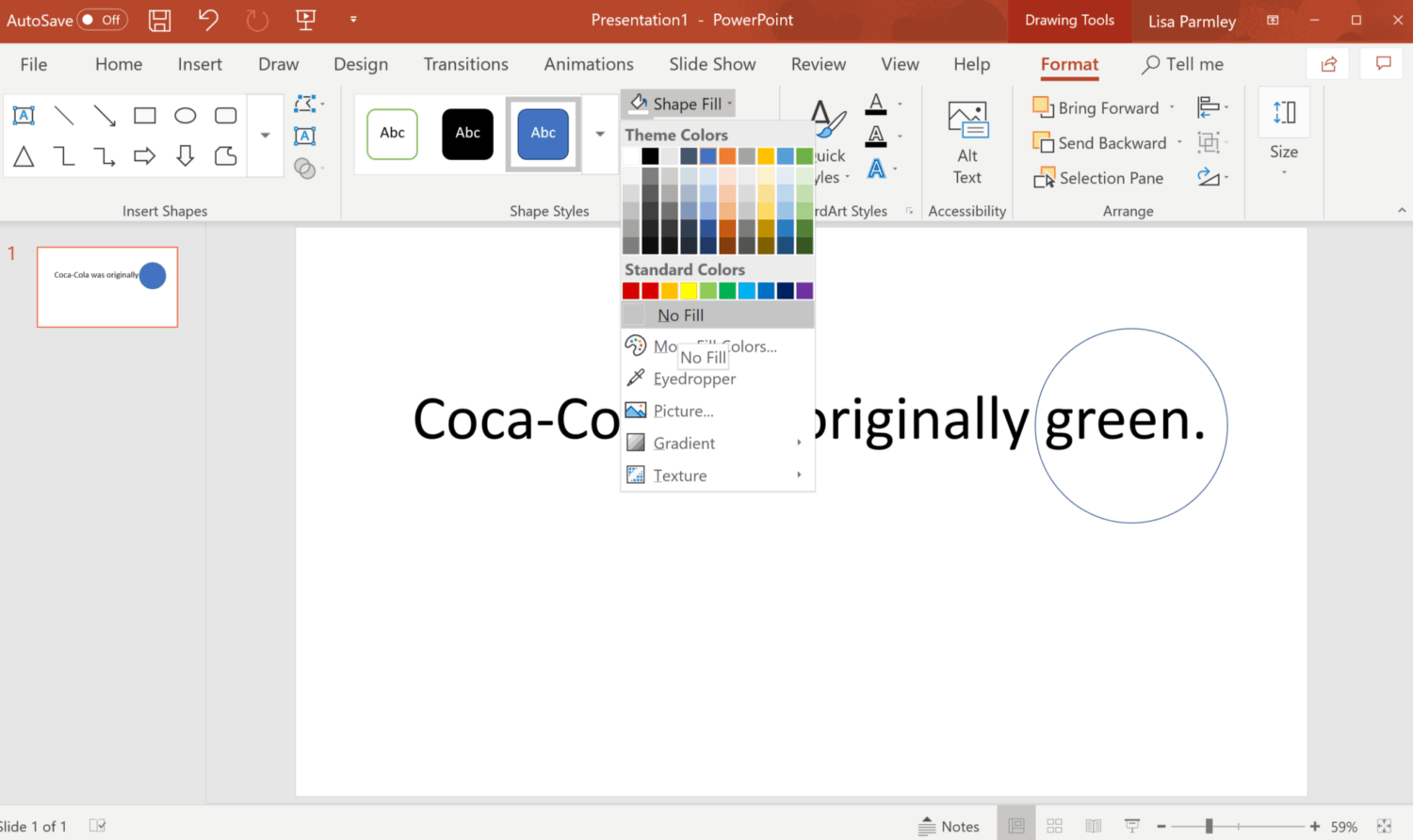The height and width of the screenshot is (840, 1413).
Task: Select the Eyedropper fill option
Action: click(x=718, y=379)
